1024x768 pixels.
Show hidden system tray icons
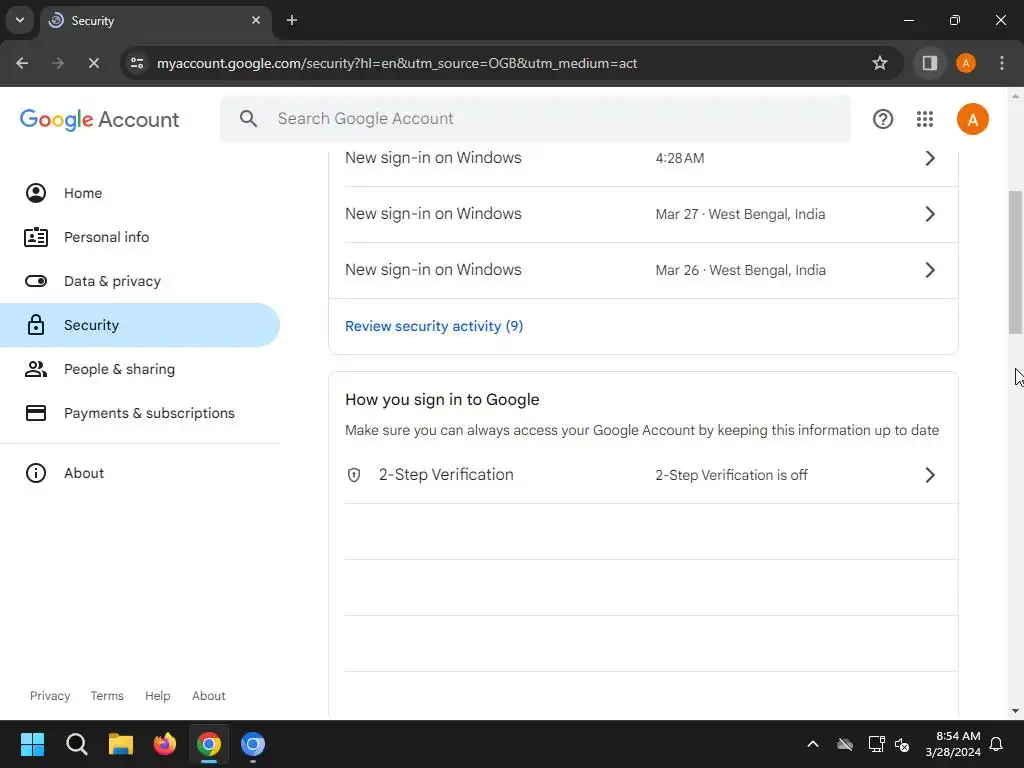(813, 744)
